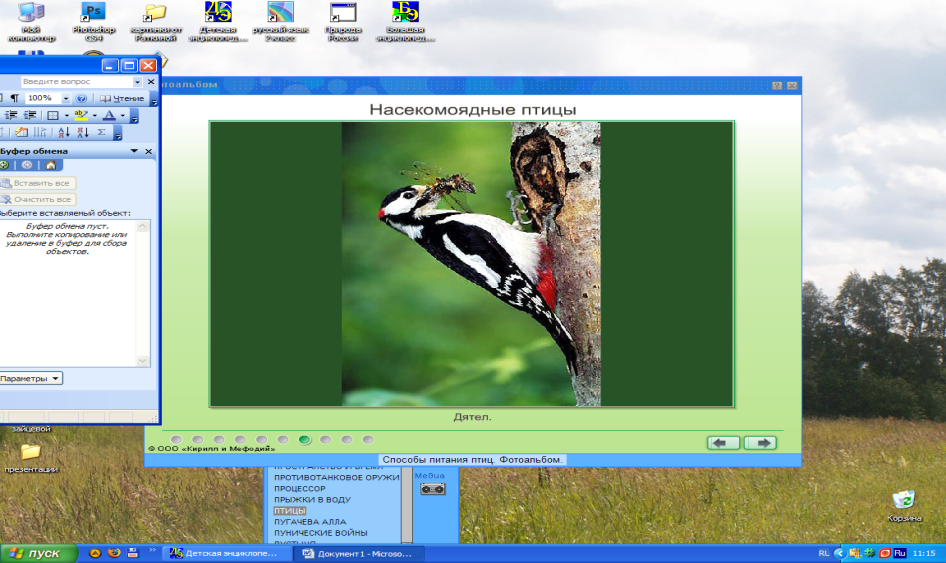The height and width of the screenshot is (563, 946).
Task: Select the eighth photo album slide dot
Action: pos(325,439)
